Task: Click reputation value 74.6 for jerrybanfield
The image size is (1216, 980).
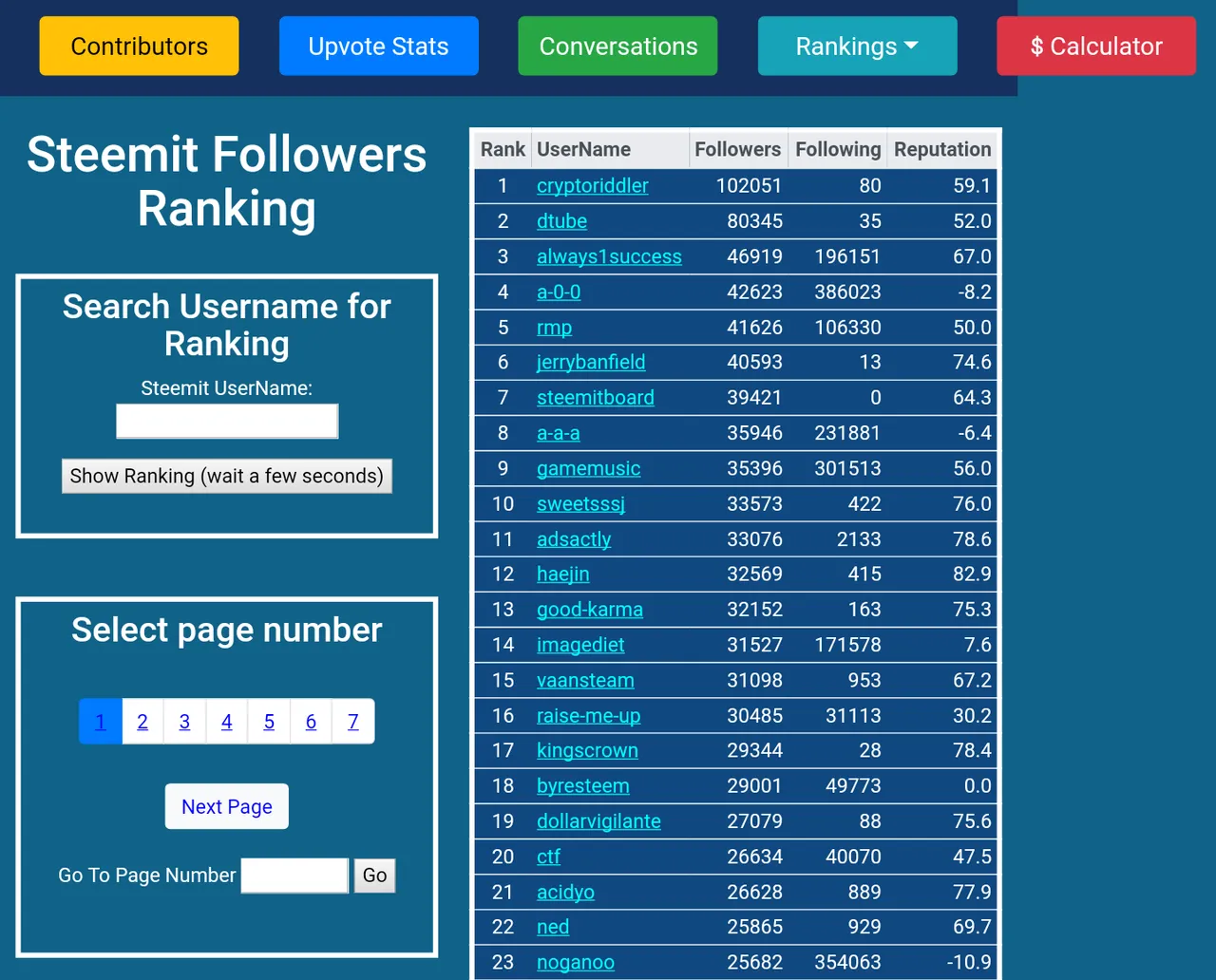Action: tap(972, 362)
